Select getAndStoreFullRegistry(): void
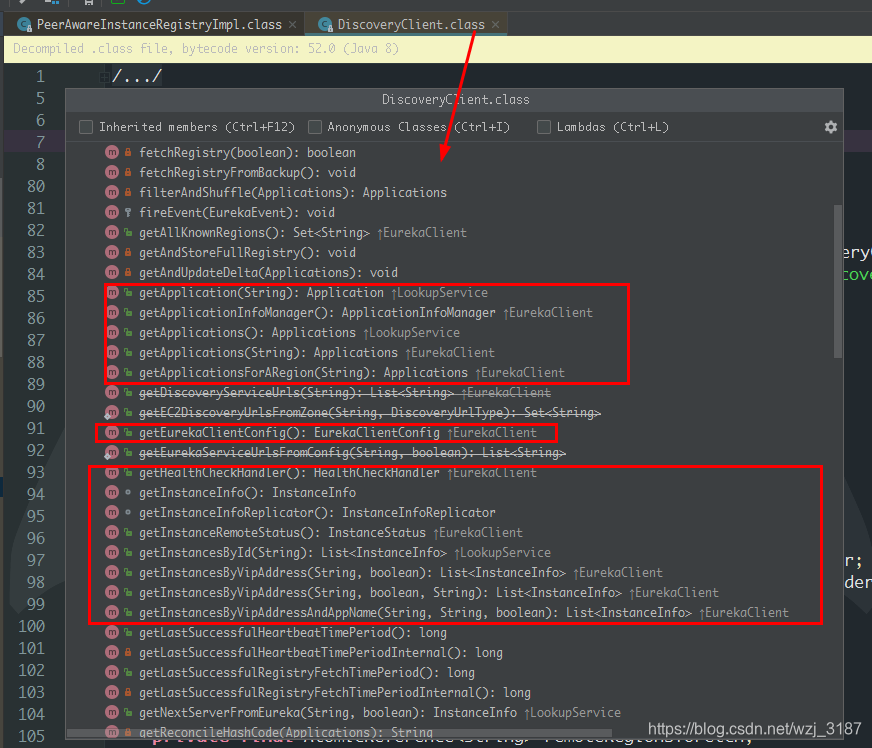This screenshot has height=748, width=872. coord(247,252)
